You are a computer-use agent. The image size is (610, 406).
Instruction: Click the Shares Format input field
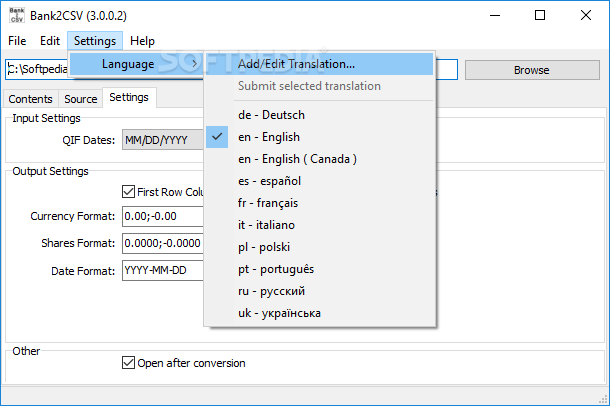pos(163,243)
